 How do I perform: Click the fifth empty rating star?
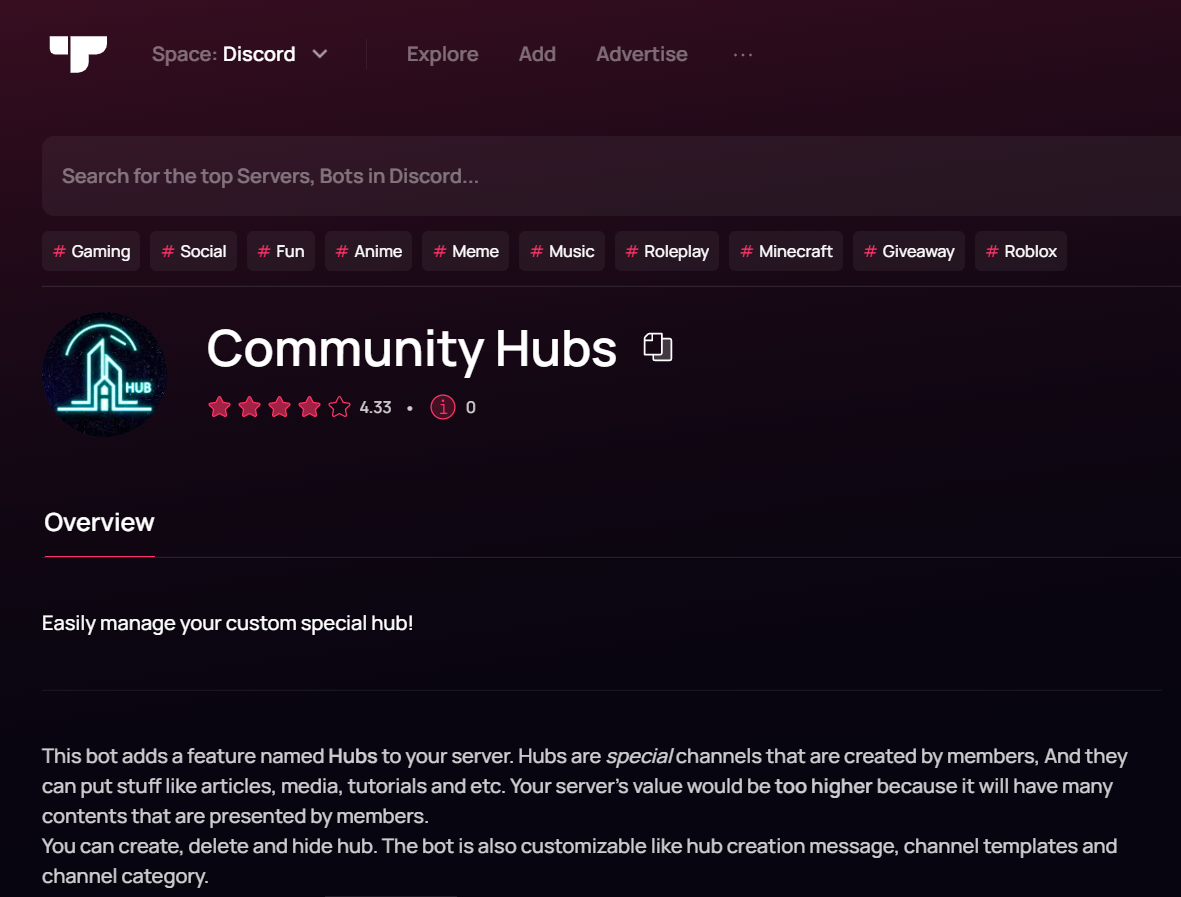[x=339, y=407]
